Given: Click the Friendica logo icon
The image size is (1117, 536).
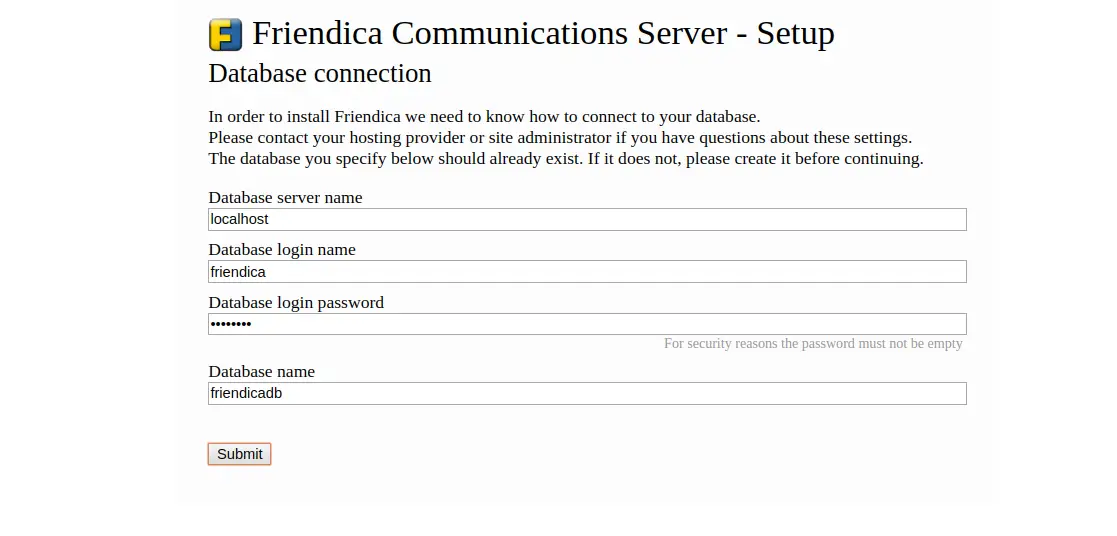Looking at the screenshot, I should coord(225,35).
